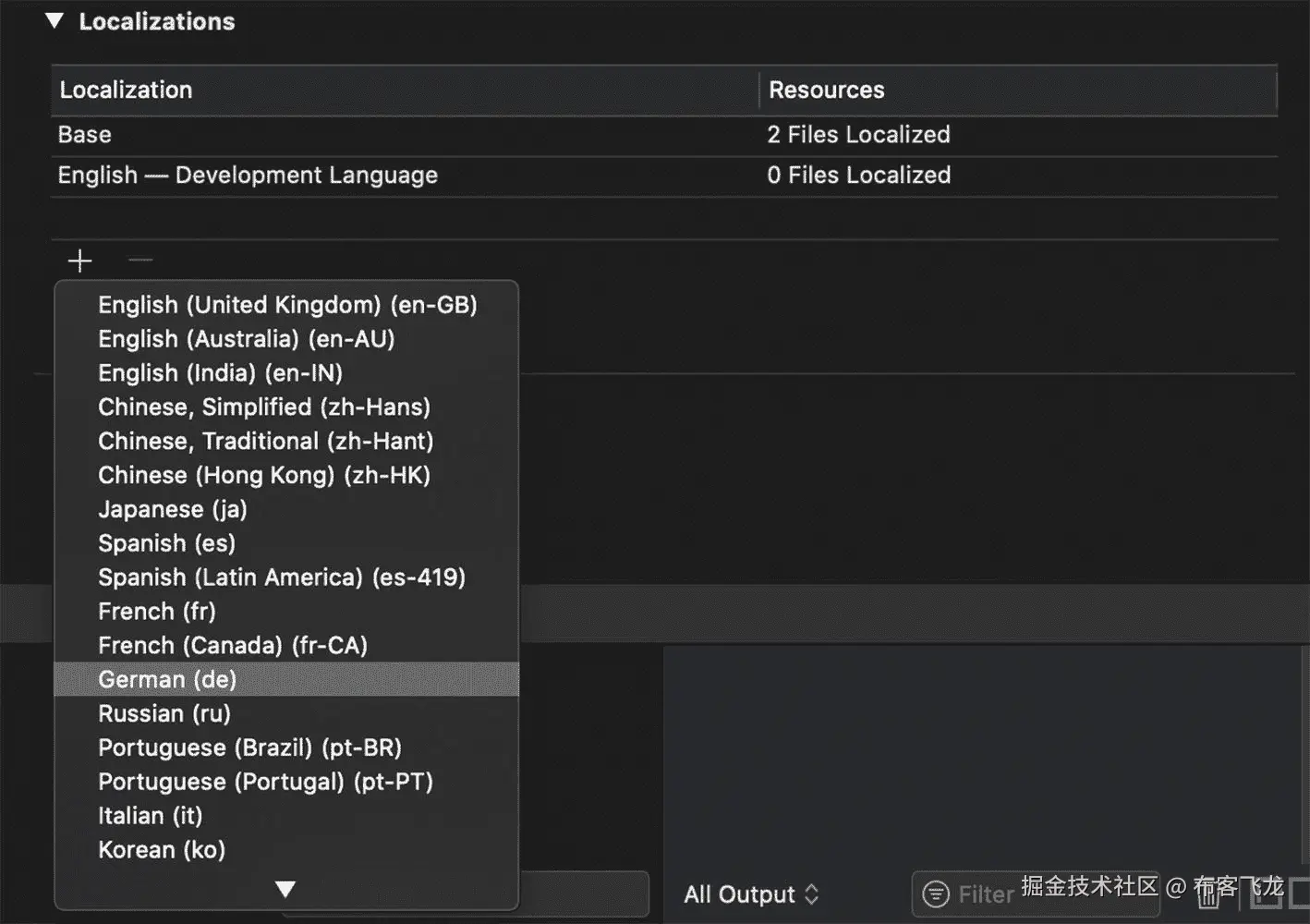Click the filter icon in console

click(x=936, y=894)
